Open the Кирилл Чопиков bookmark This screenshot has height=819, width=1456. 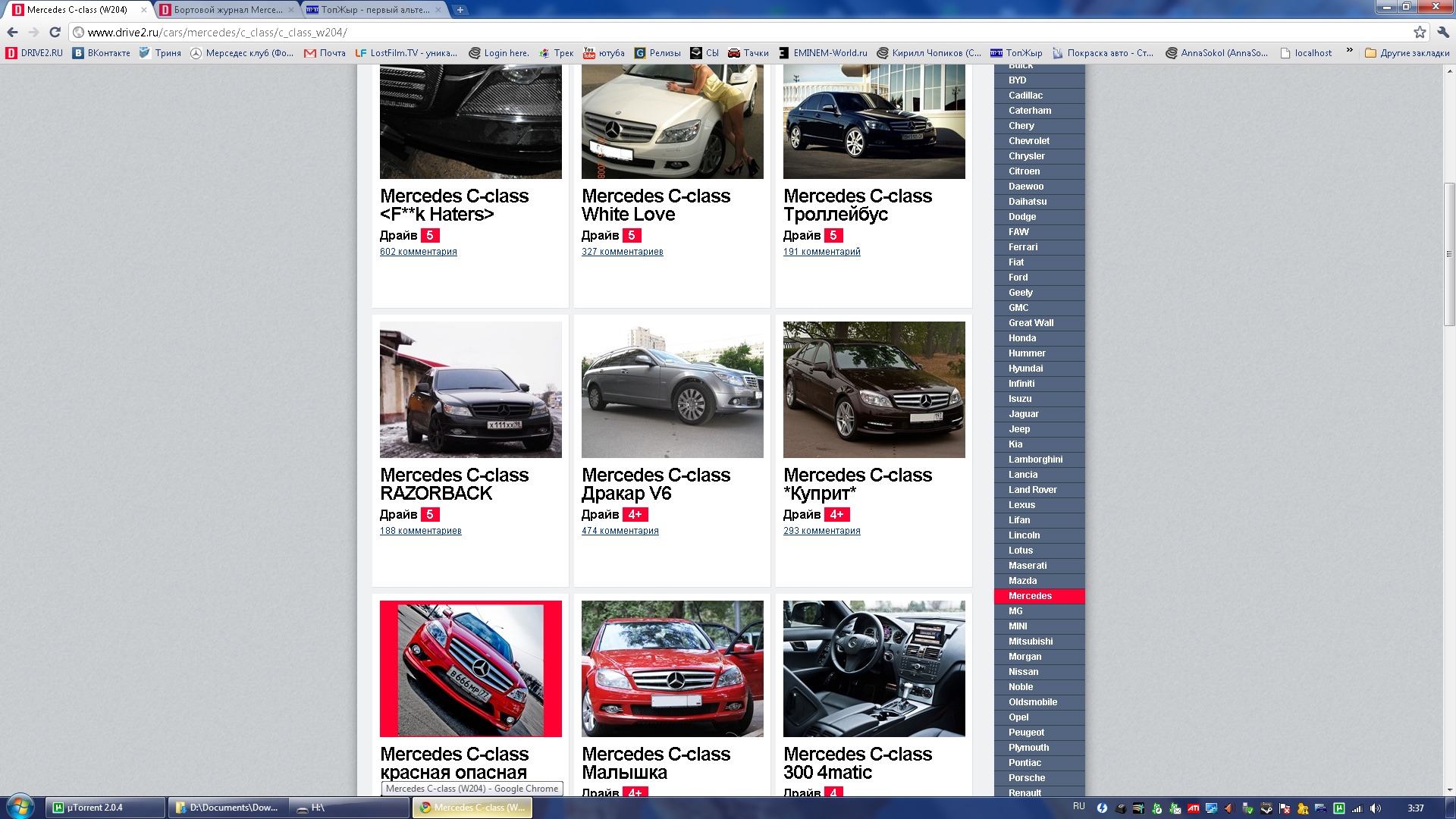click(x=929, y=53)
